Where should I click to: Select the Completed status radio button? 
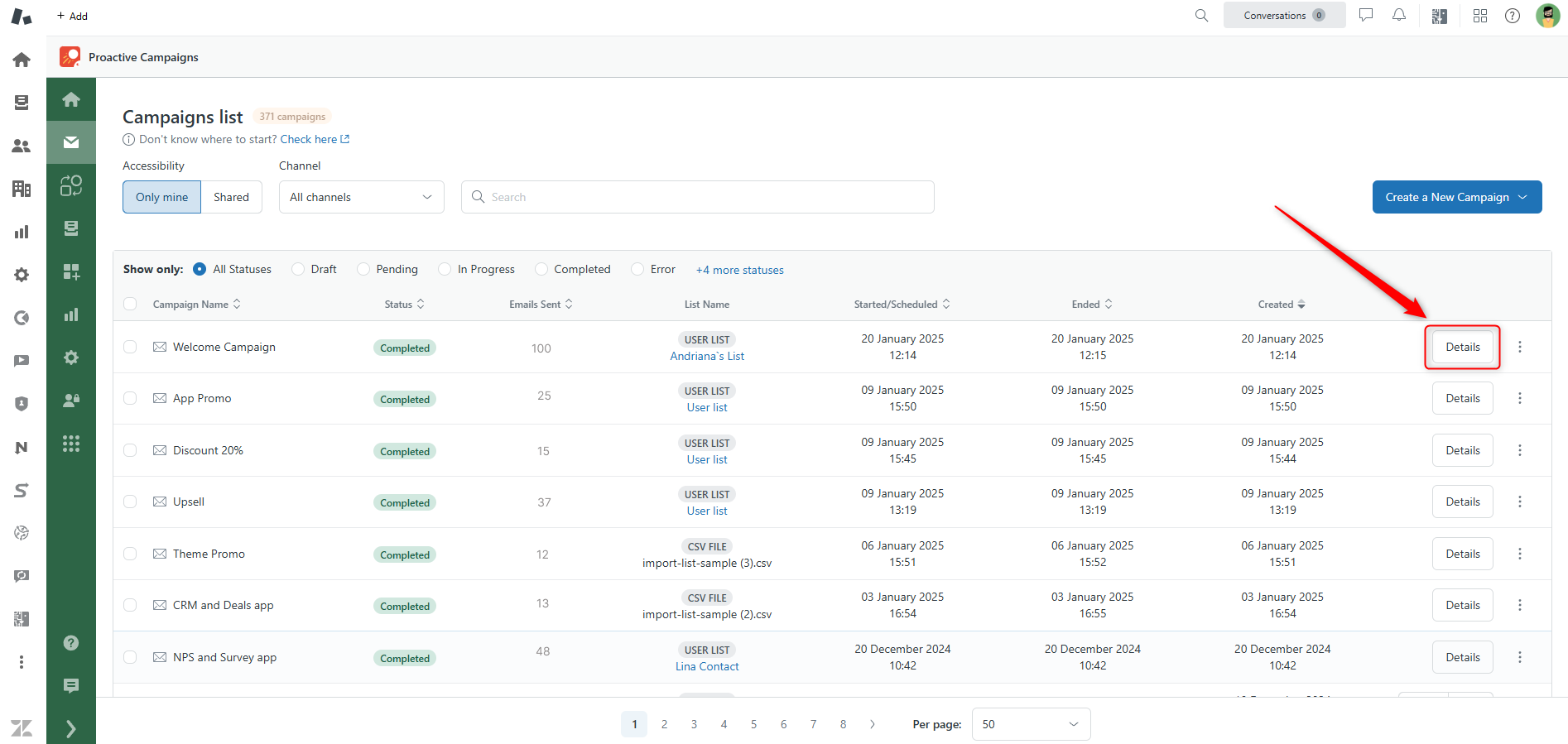click(x=541, y=269)
